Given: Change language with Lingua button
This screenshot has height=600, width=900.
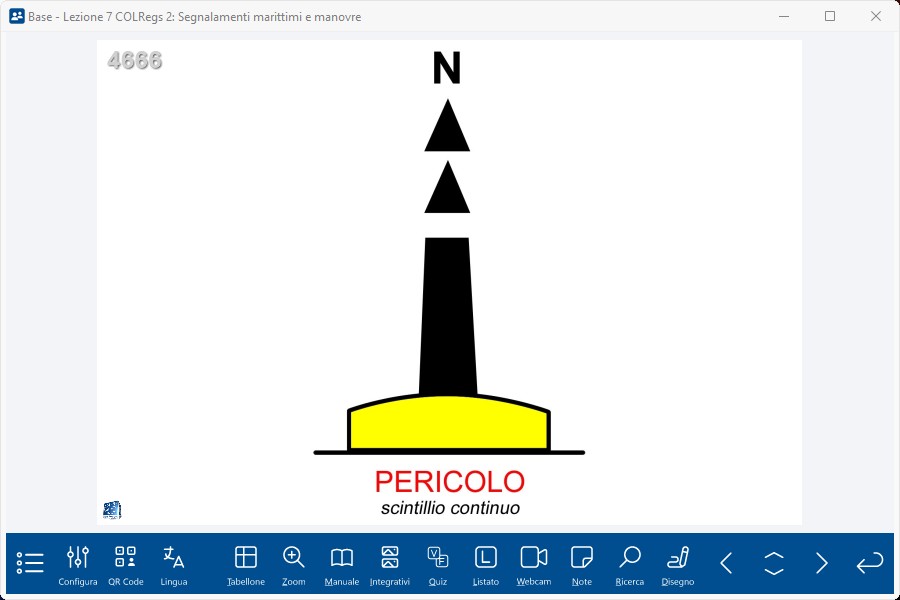Looking at the screenshot, I should (x=174, y=564).
